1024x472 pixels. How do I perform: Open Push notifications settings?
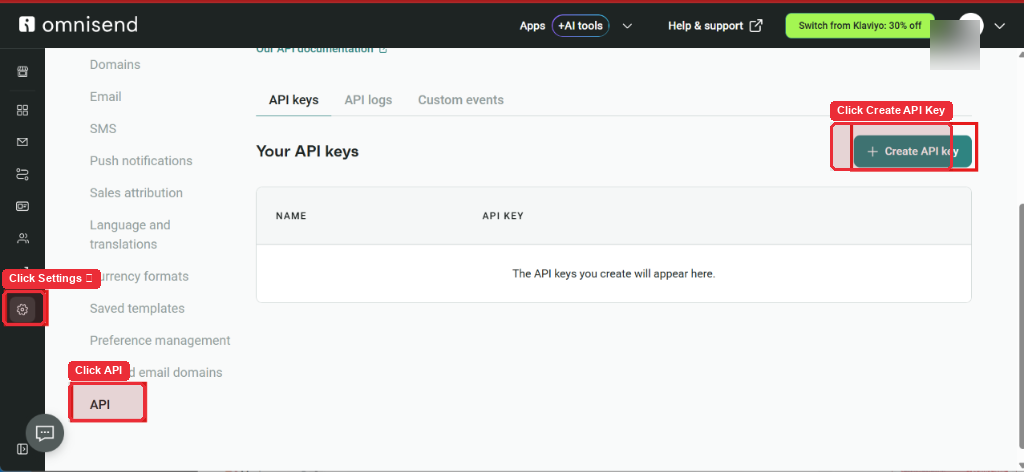[x=141, y=161]
